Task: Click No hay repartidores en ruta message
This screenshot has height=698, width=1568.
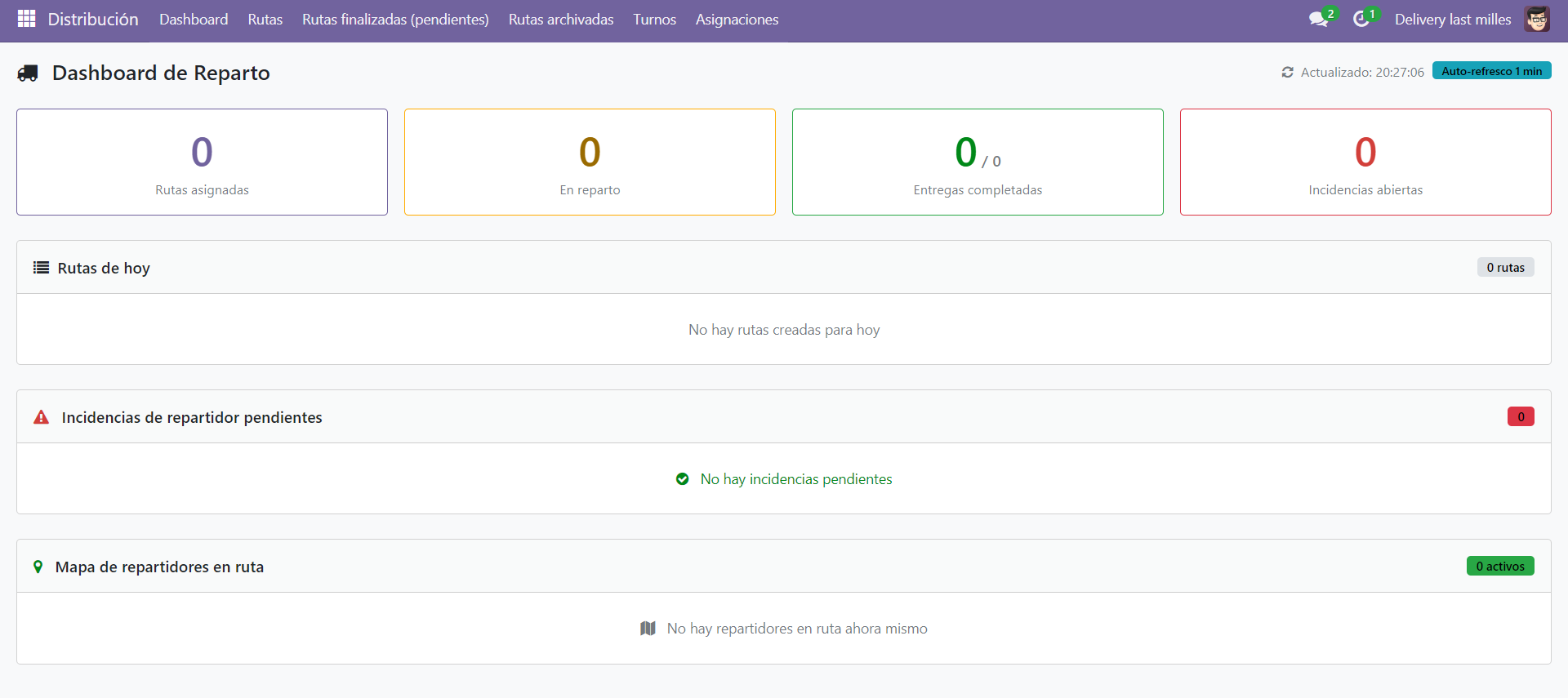Action: pyautogui.click(x=797, y=629)
